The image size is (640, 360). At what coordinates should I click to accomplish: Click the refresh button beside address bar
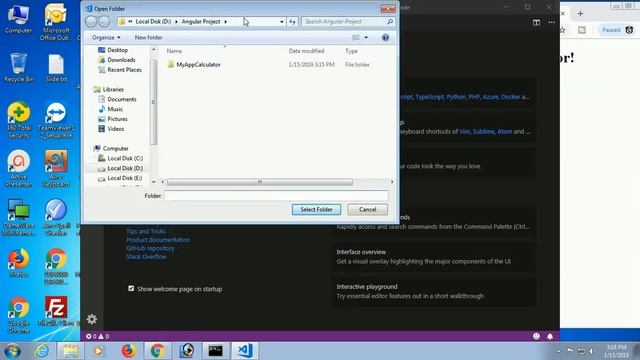292,22
